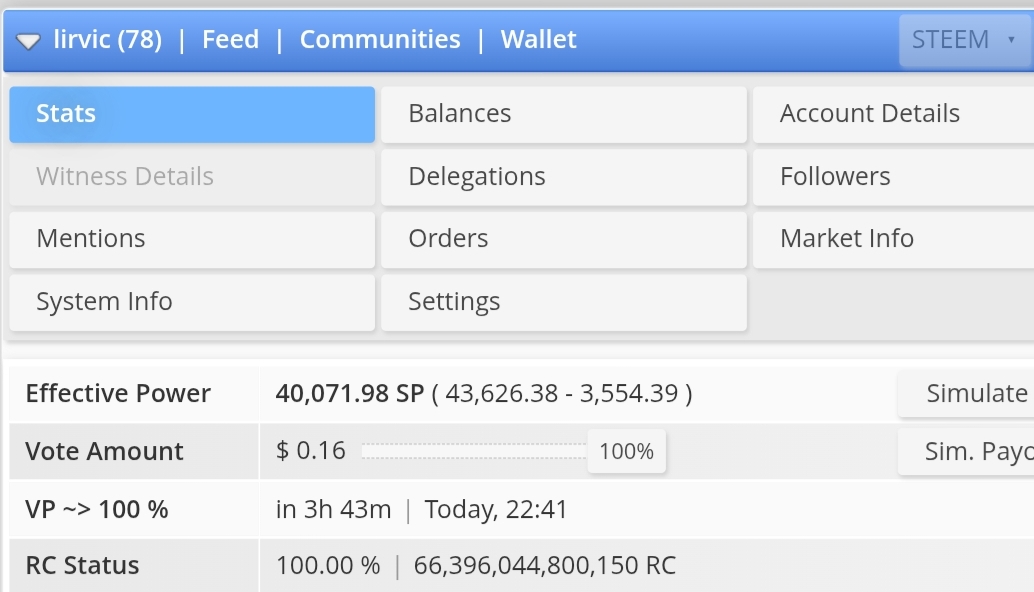1034x592 pixels.
Task: Open the lirvic (78) account menu
Action: [107, 40]
